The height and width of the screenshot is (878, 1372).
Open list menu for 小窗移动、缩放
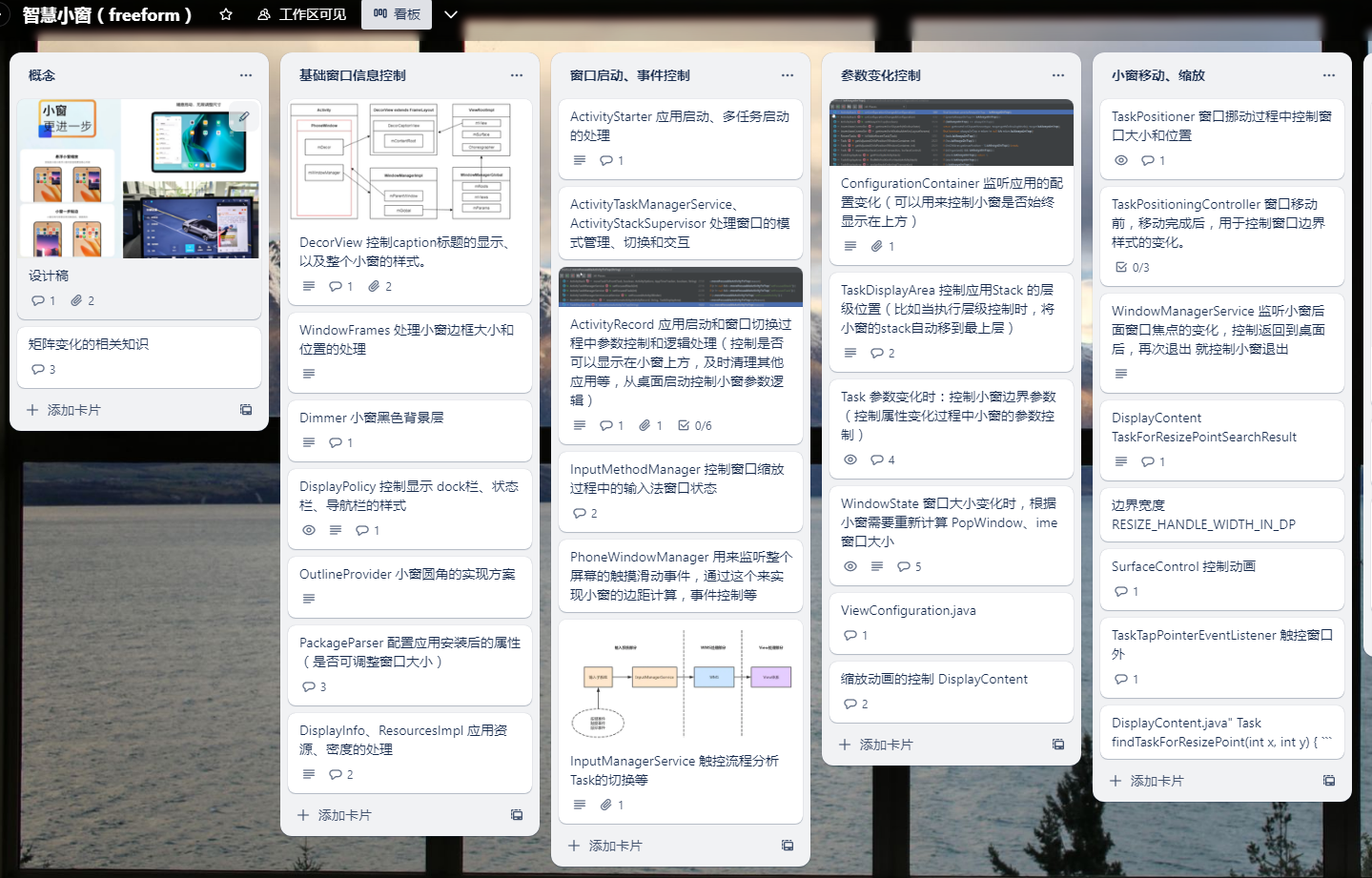pos(1329,75)
